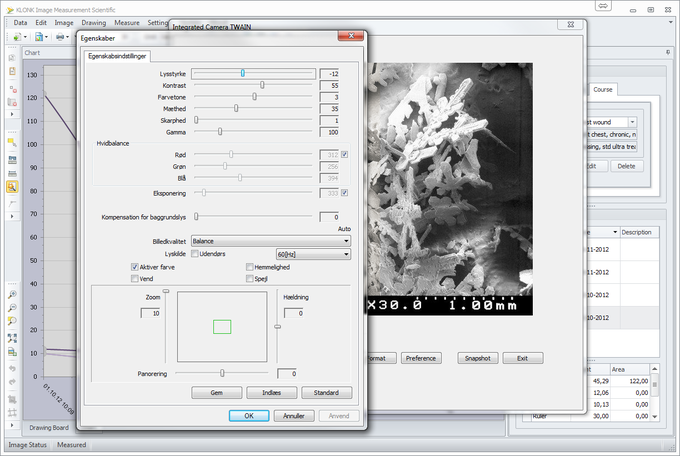Open the Billedkvalitet Balance dropdown
This screenshot has width=680, height=456.
(271, 241)
